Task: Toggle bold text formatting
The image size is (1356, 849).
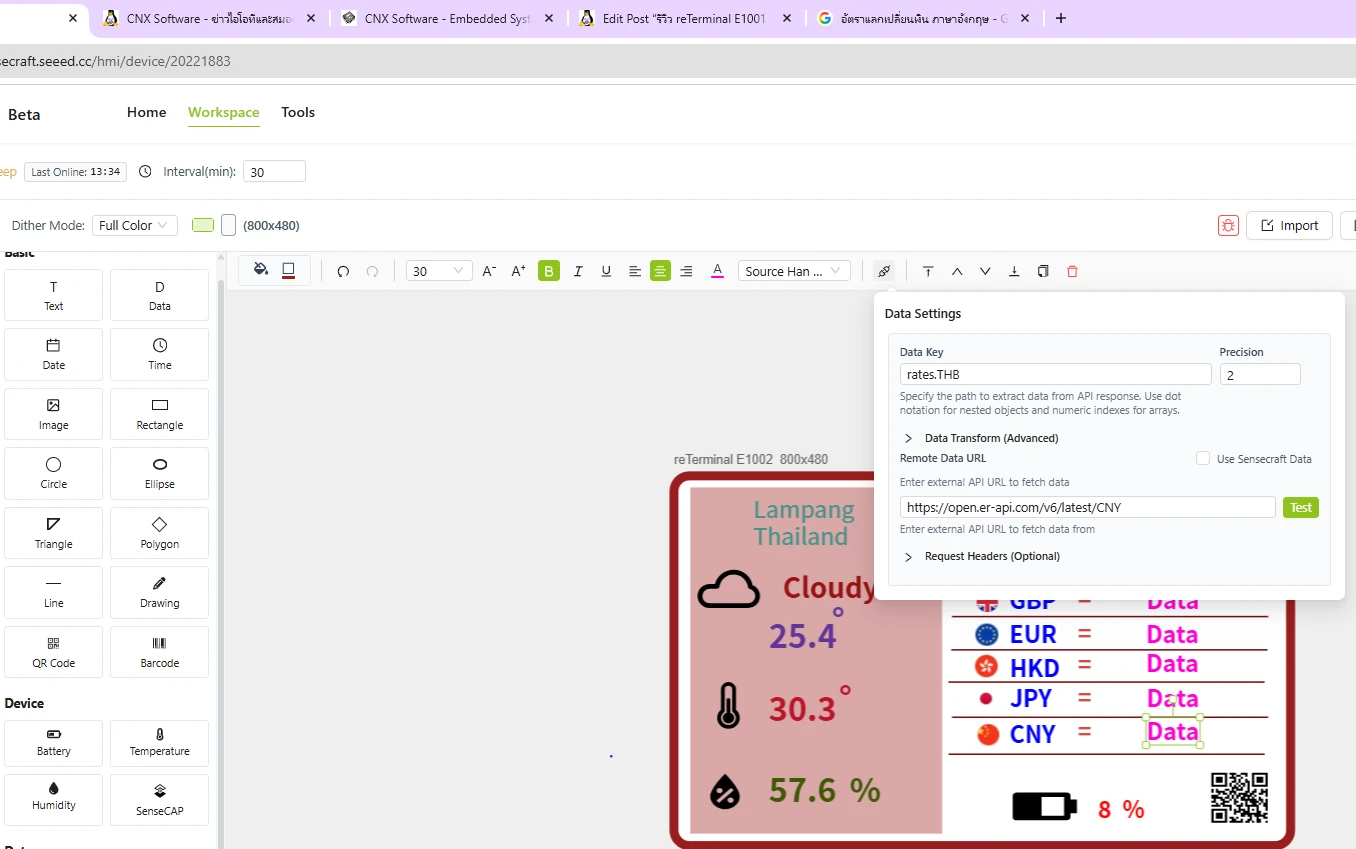Action: [549, 271]
